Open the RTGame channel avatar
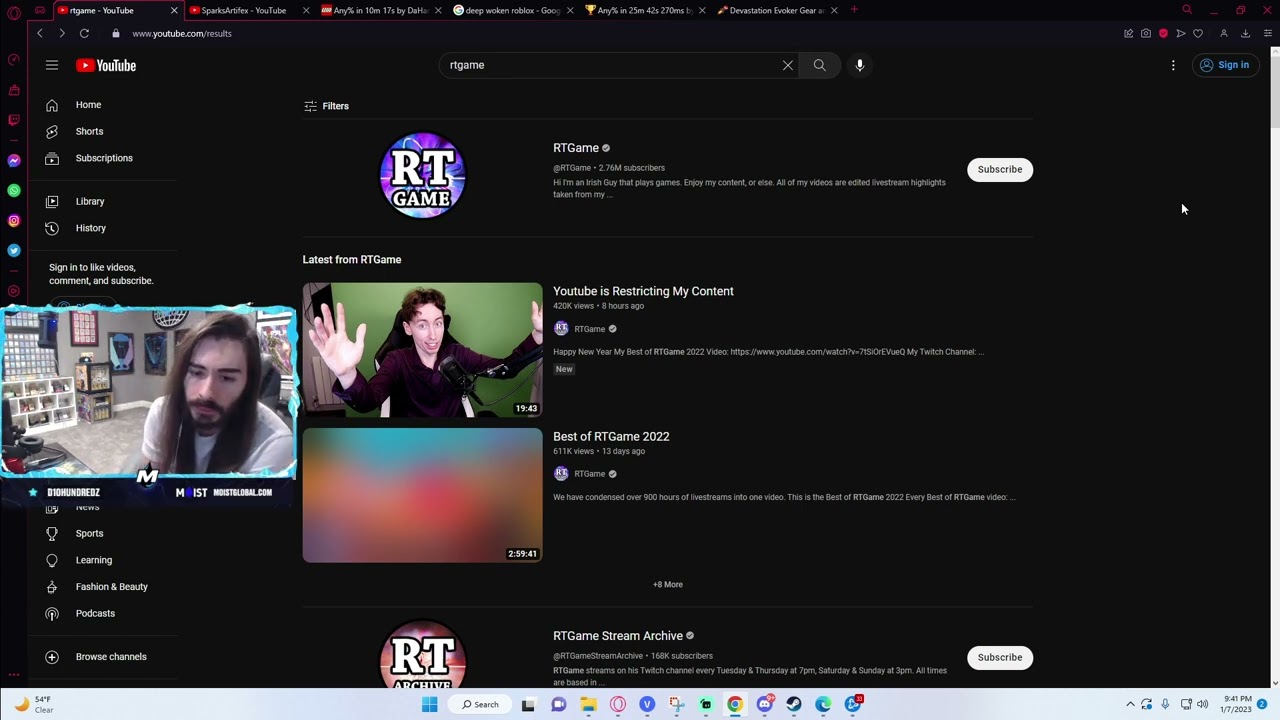This screenshot has height=720, width=1280. (423, 175)
